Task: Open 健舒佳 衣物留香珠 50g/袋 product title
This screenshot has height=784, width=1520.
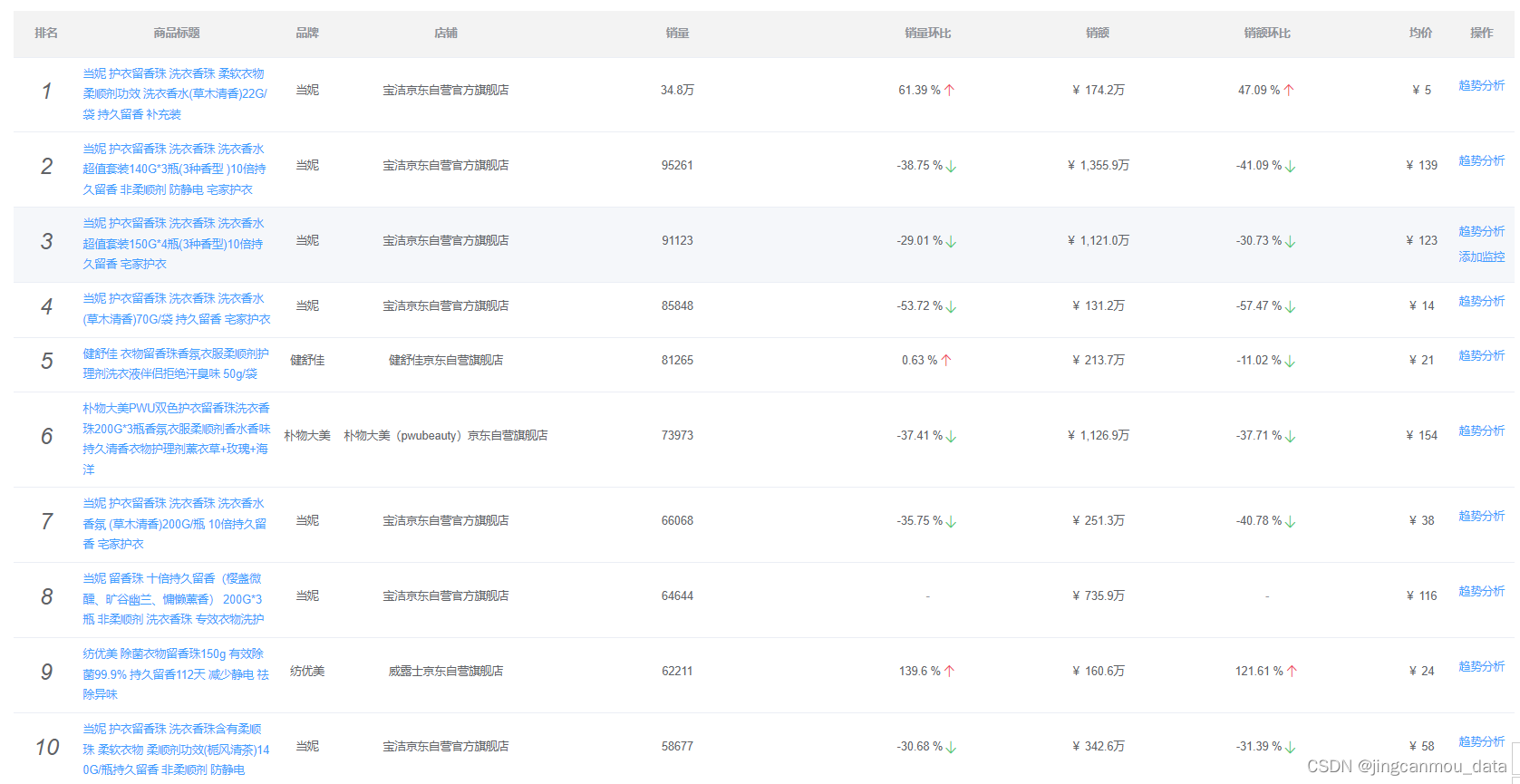Action: (x=176, y=363)
